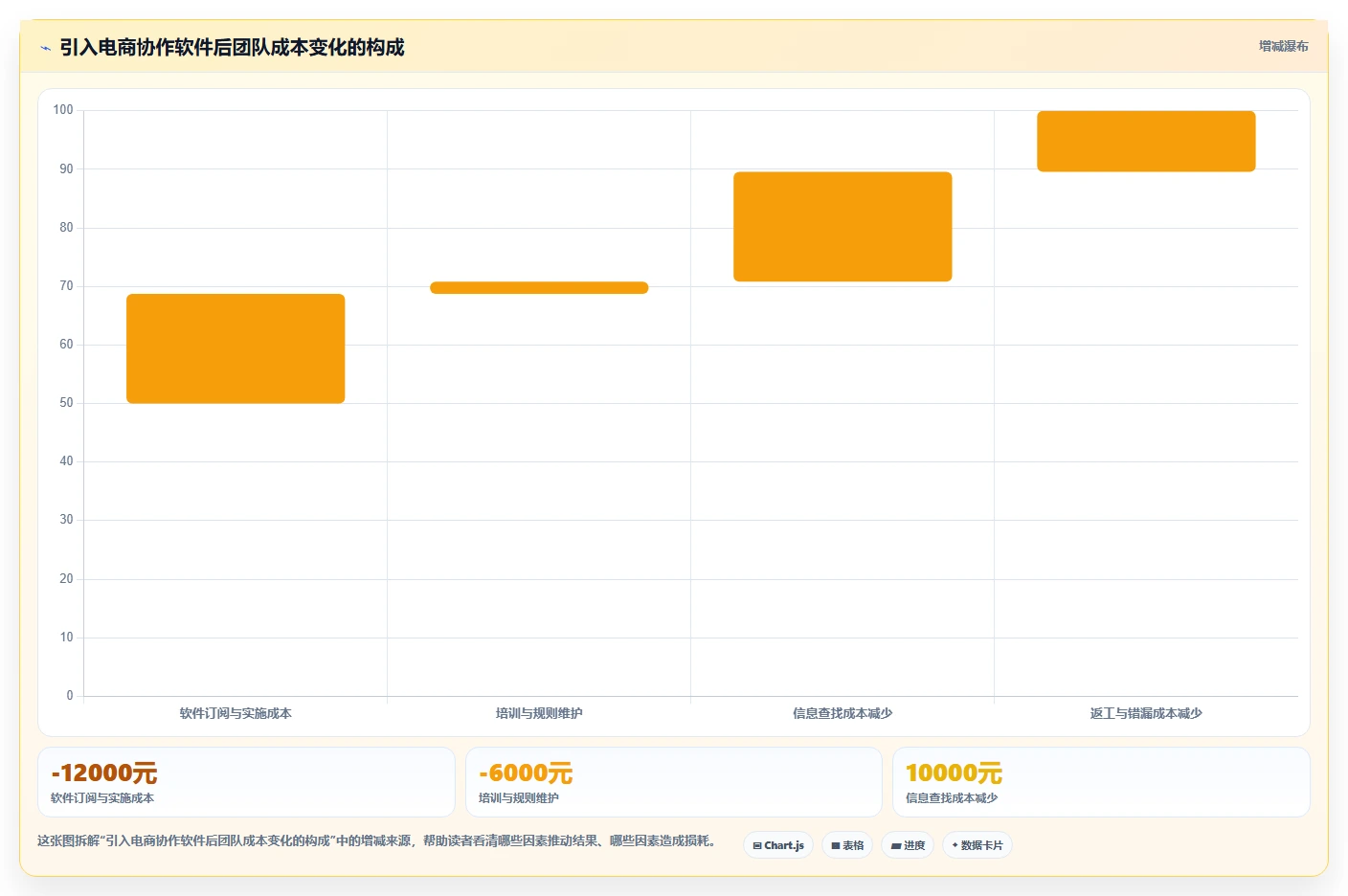This screenshot has height=896, width=1348.
Task: Select the 信息查找成本减少 bar
Action: [x=842, y=227]
